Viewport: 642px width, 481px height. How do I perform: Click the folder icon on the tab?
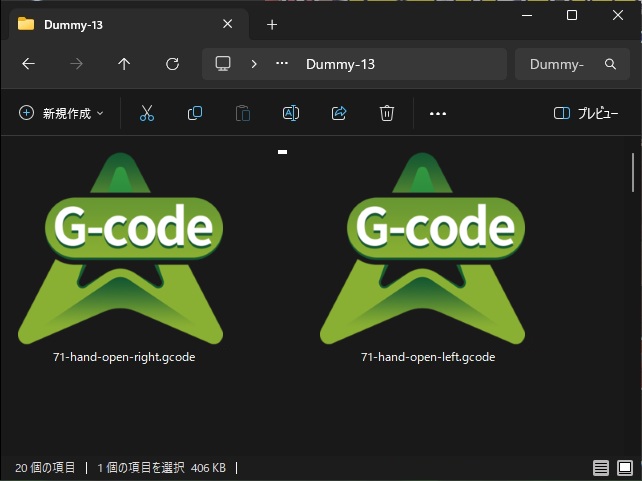click(x=26, y=24)
